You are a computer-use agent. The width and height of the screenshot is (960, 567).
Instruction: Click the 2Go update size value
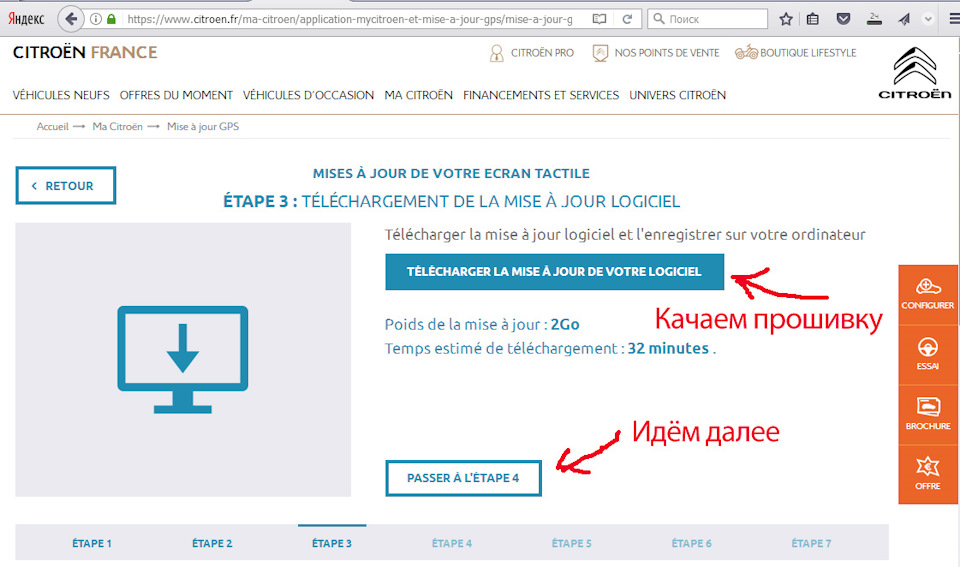(x=564, y=325)
